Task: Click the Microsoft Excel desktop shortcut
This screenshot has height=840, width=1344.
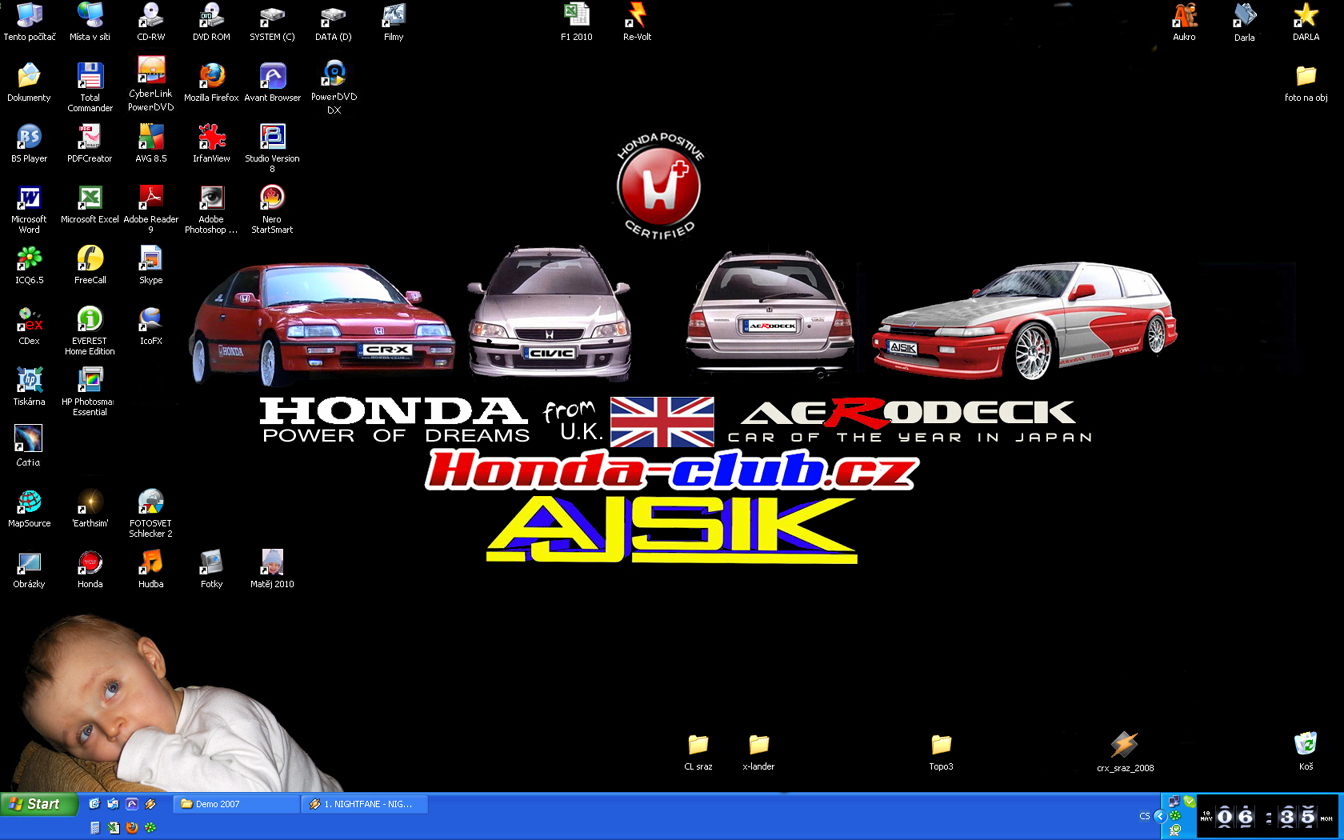Action: 90,198
